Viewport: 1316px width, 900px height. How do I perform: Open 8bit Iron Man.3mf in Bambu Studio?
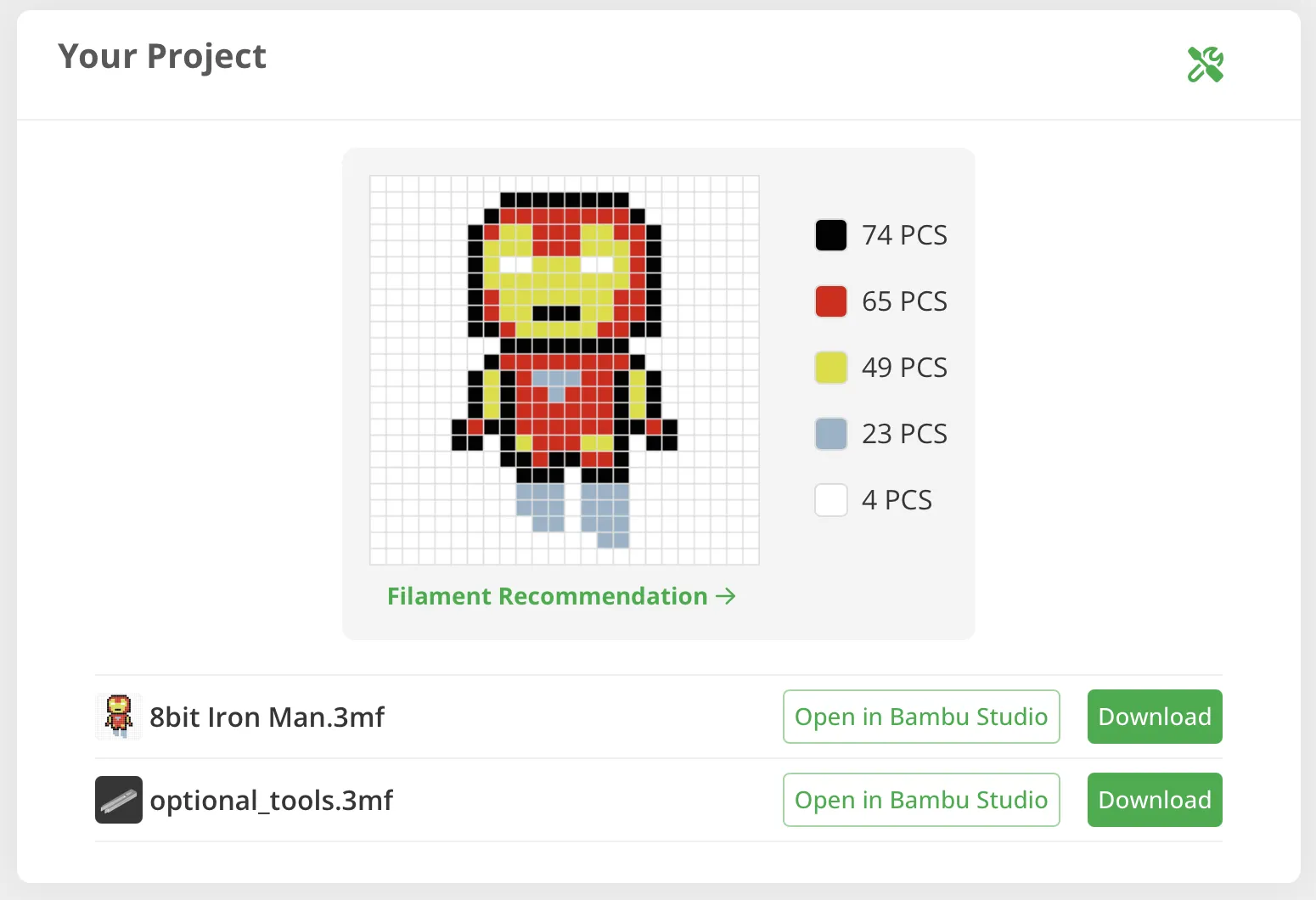(x=921, y=717)
